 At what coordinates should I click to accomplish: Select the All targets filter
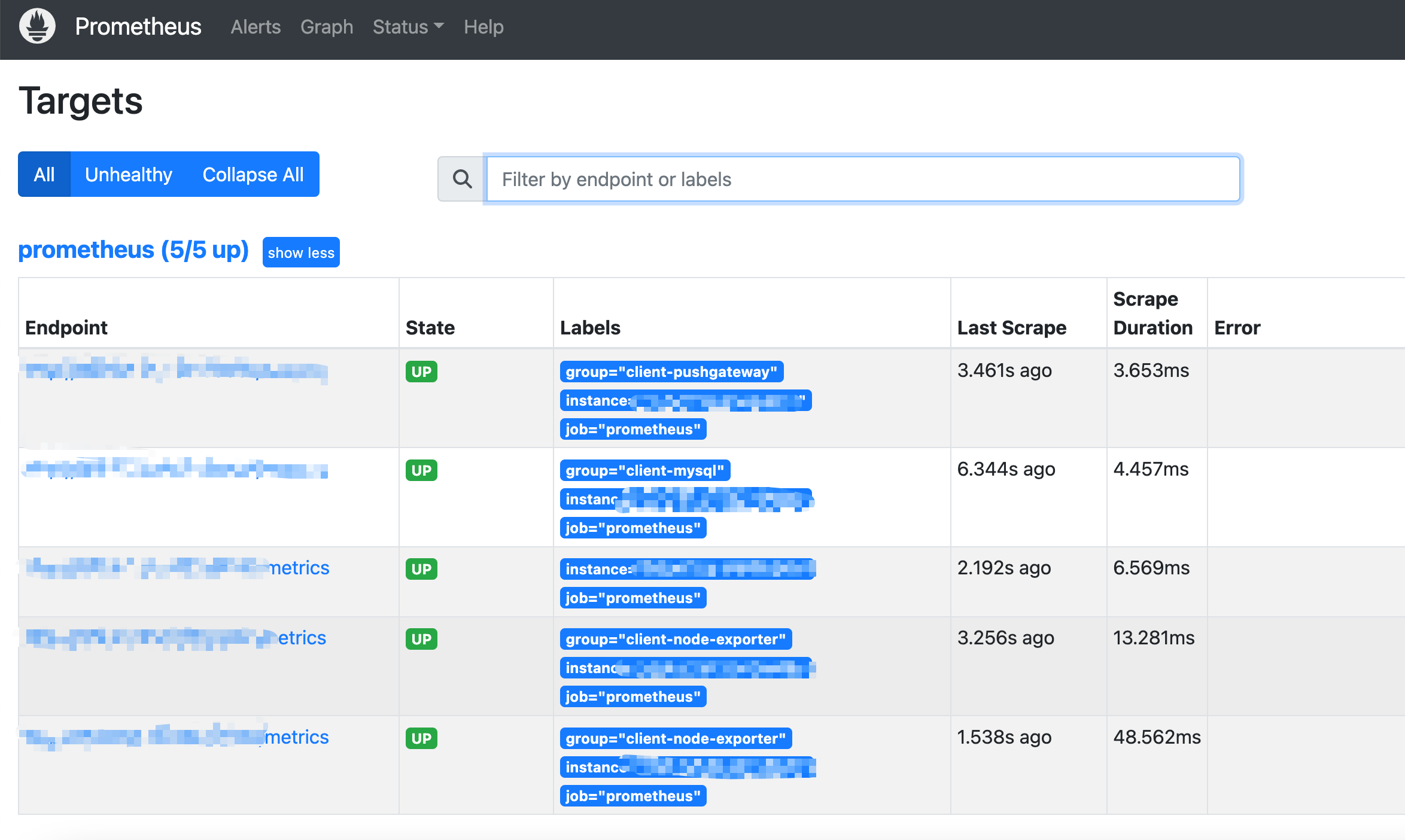tap(44, 175)
